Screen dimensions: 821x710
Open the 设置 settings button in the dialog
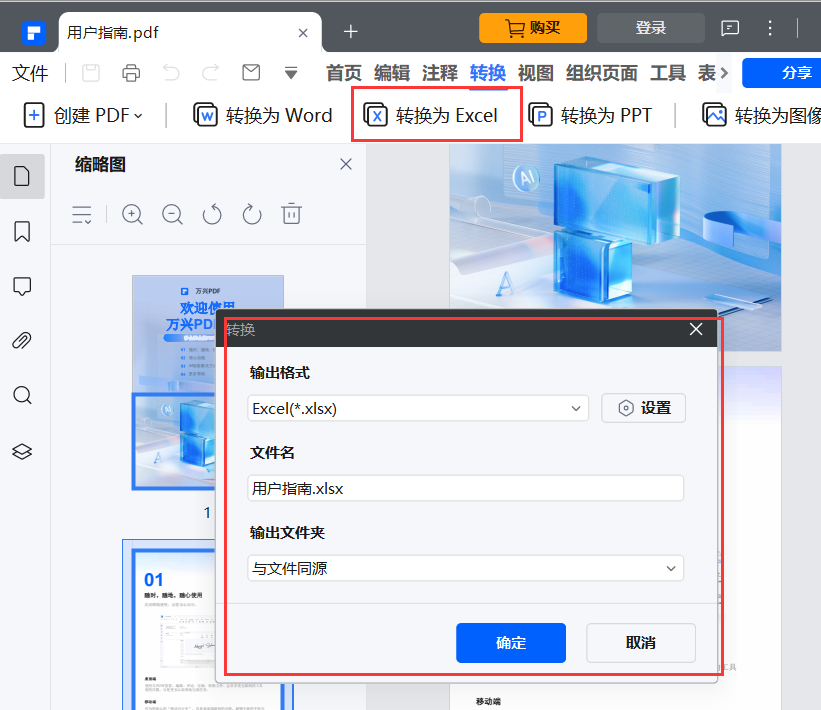(643, 408)
